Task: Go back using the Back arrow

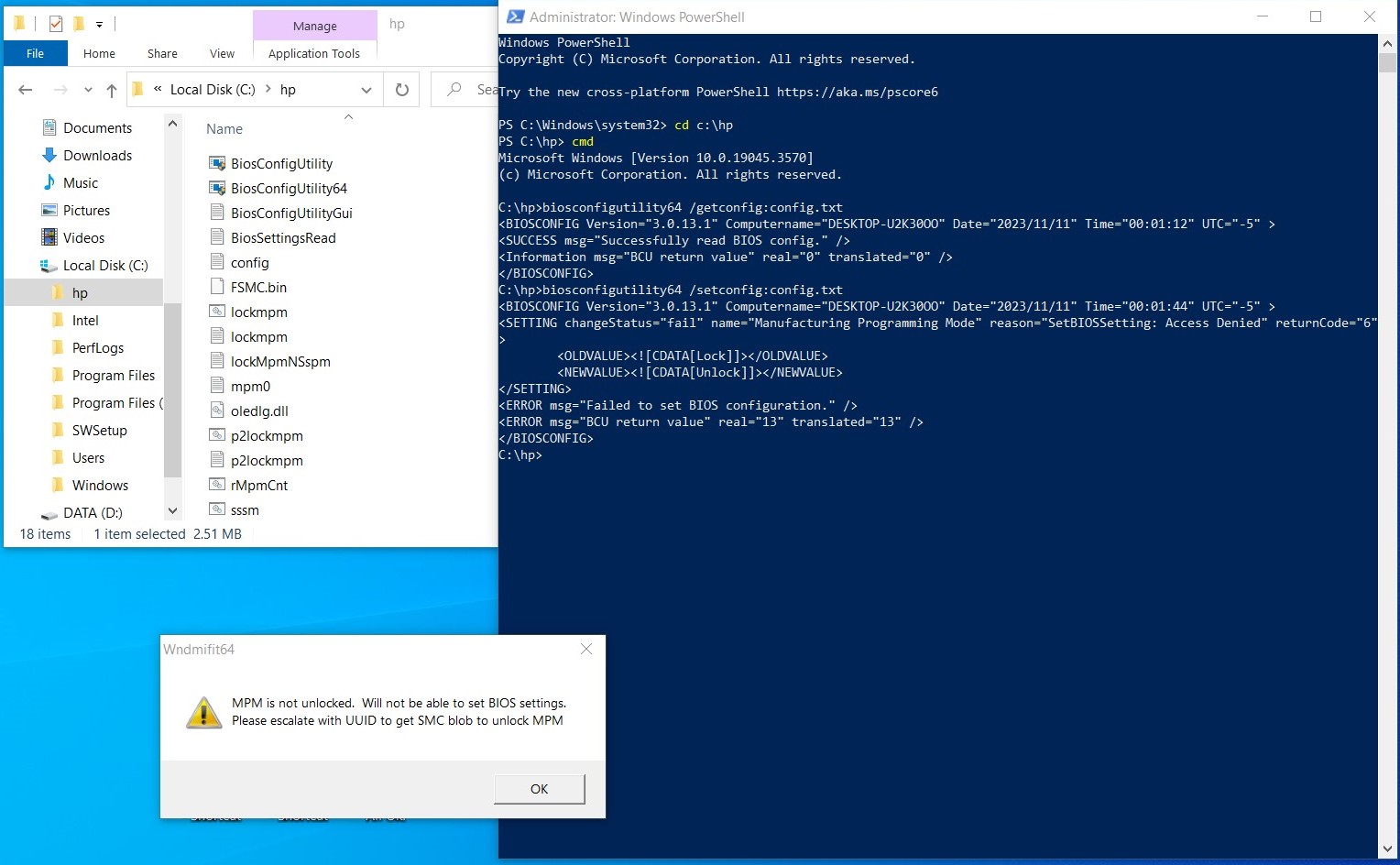Action: (26, 90)
